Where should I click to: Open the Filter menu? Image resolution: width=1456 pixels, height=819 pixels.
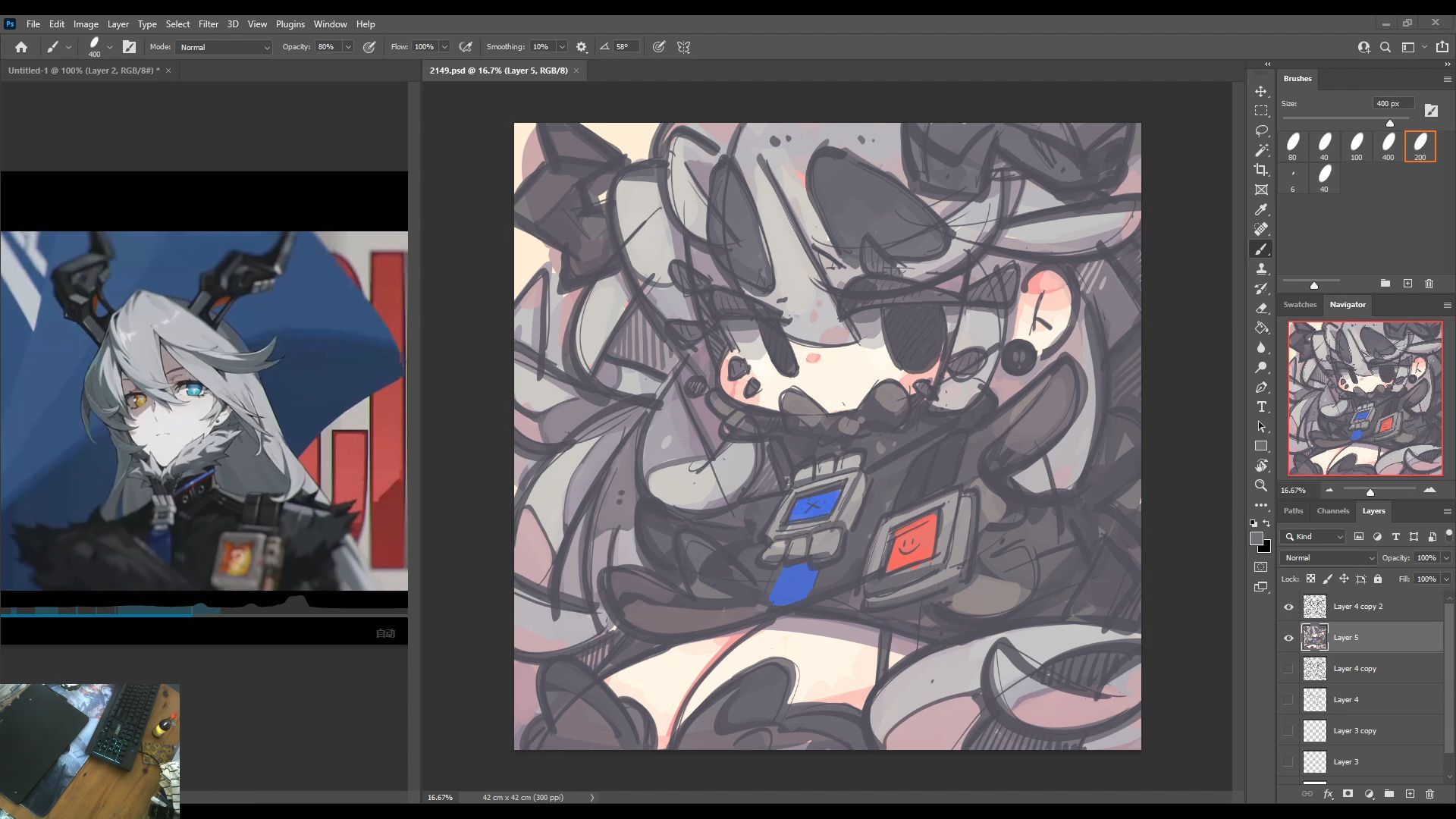[x=208, y=24]
